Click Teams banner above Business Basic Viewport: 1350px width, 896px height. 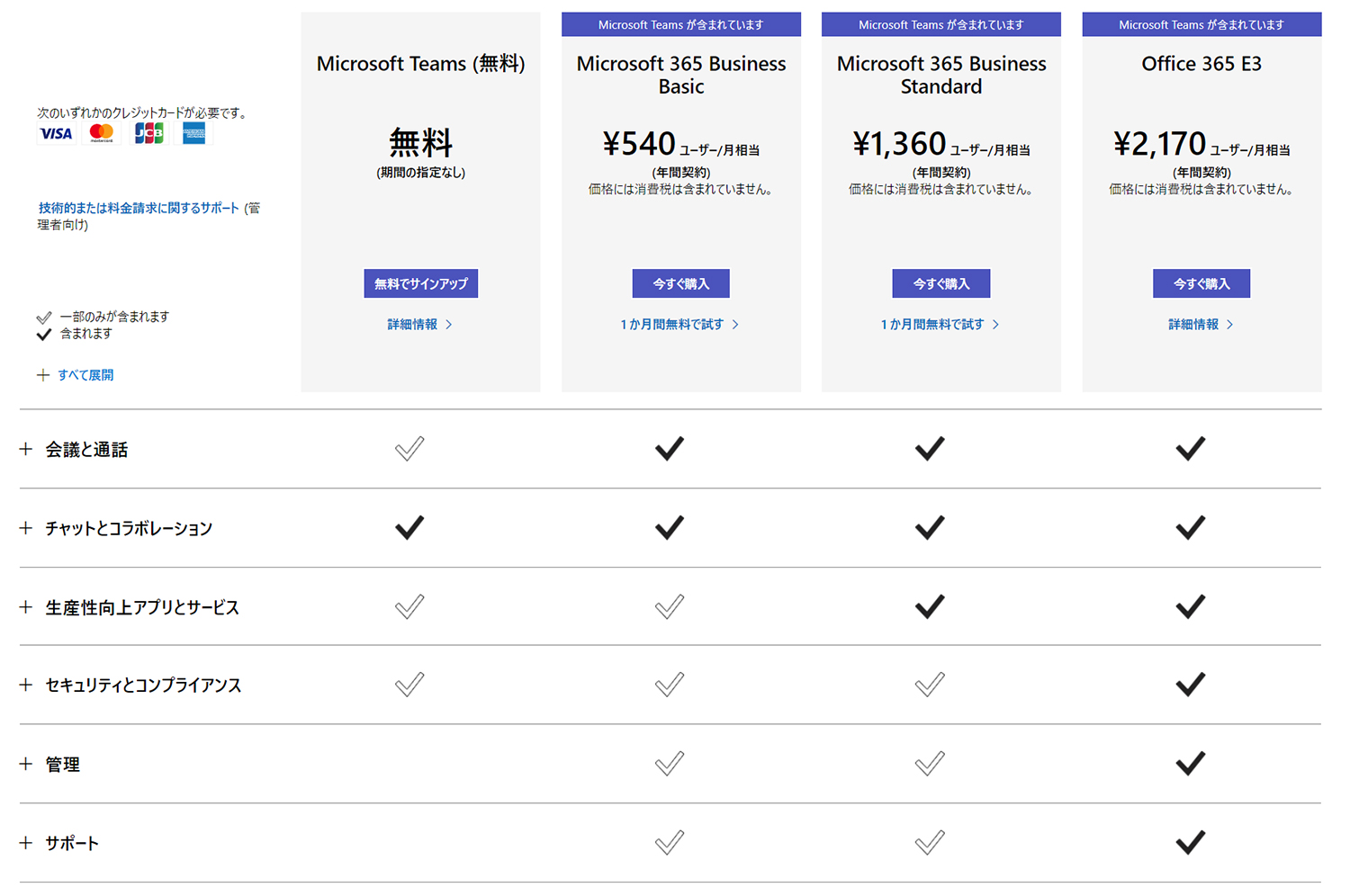(681, 24)
